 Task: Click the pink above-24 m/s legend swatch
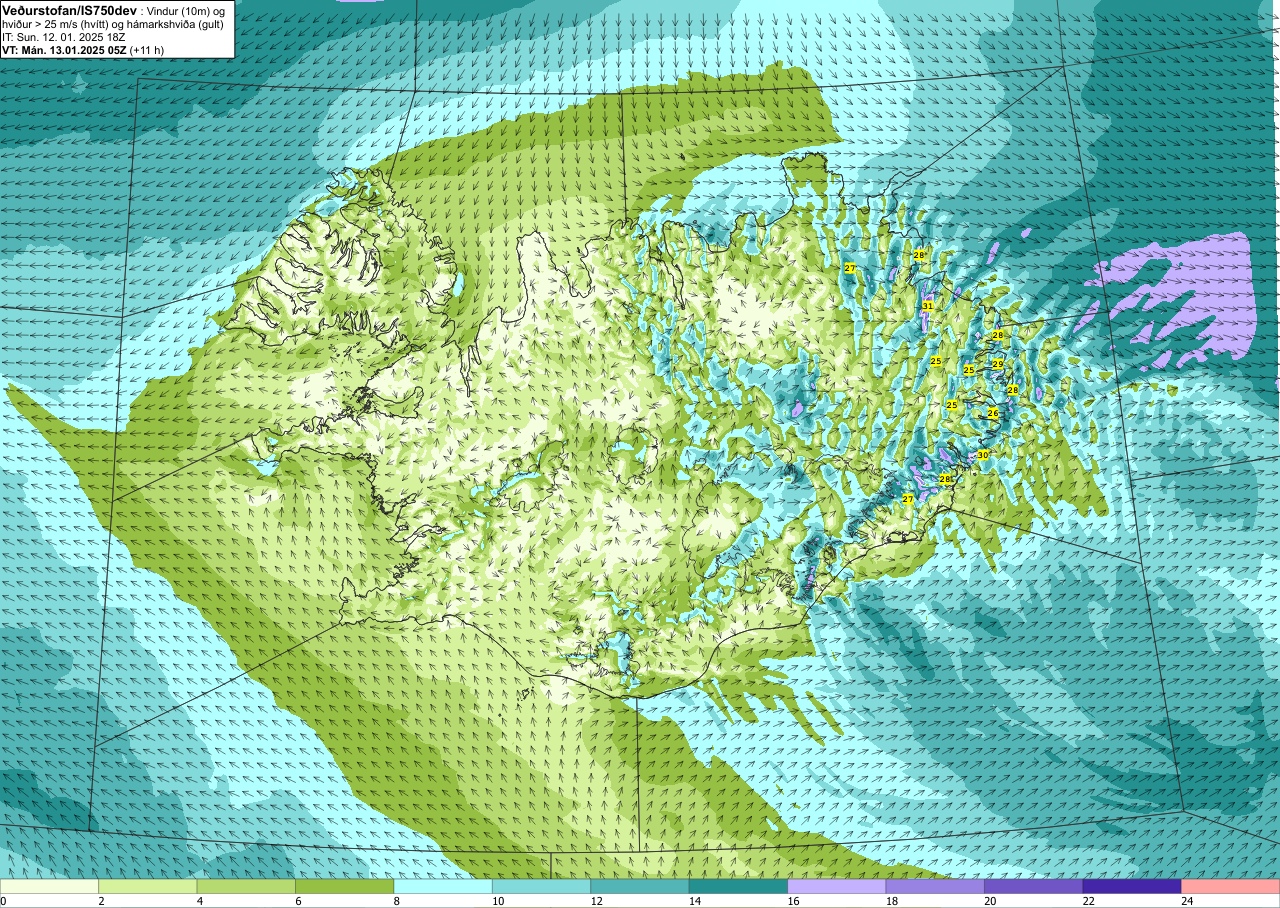click(1231, 886)
